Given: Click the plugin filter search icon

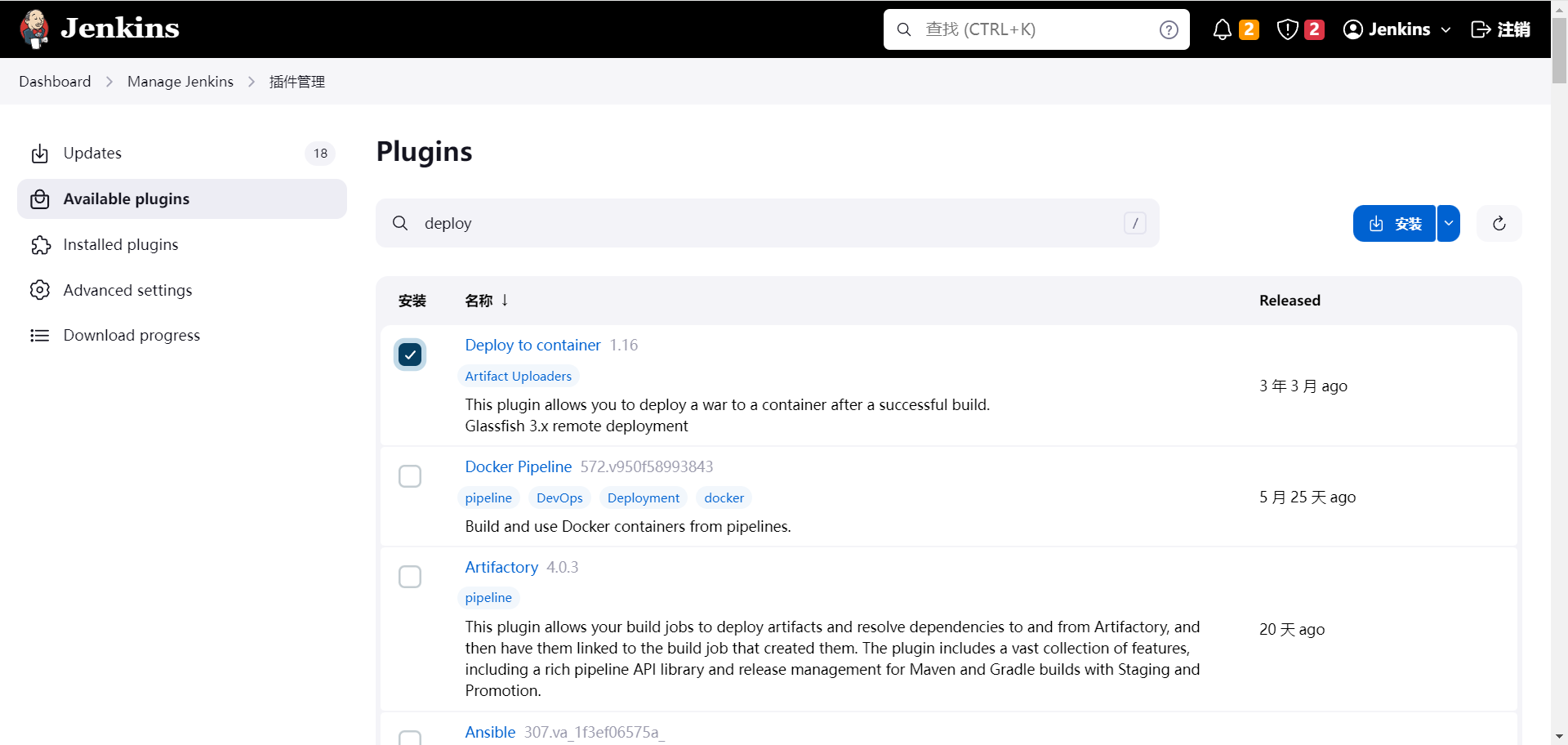Looking at the screenshot, I should point(400,223).
